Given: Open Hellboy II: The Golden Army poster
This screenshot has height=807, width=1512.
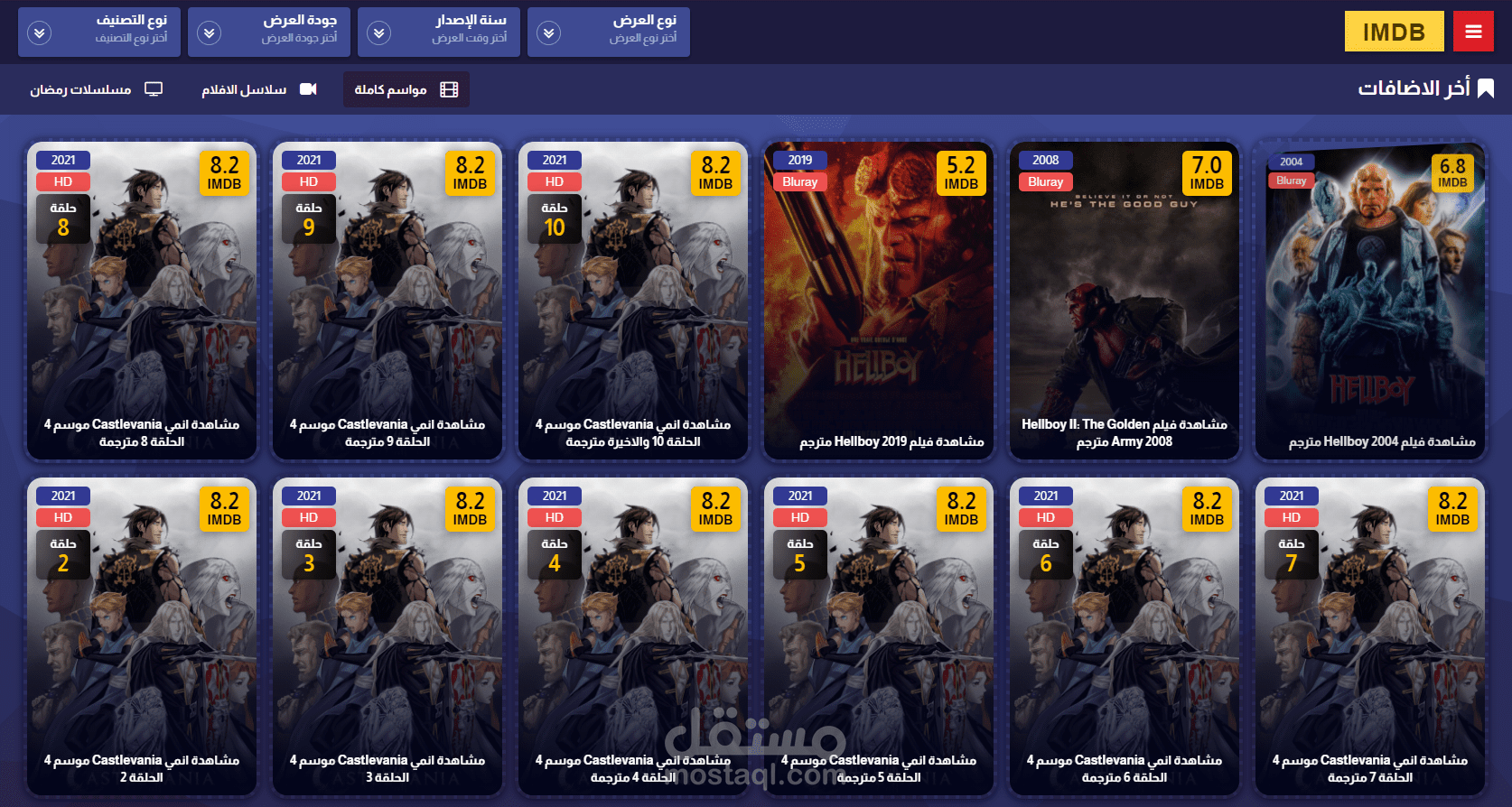Looking at the screenshot, I should 1125,301.
